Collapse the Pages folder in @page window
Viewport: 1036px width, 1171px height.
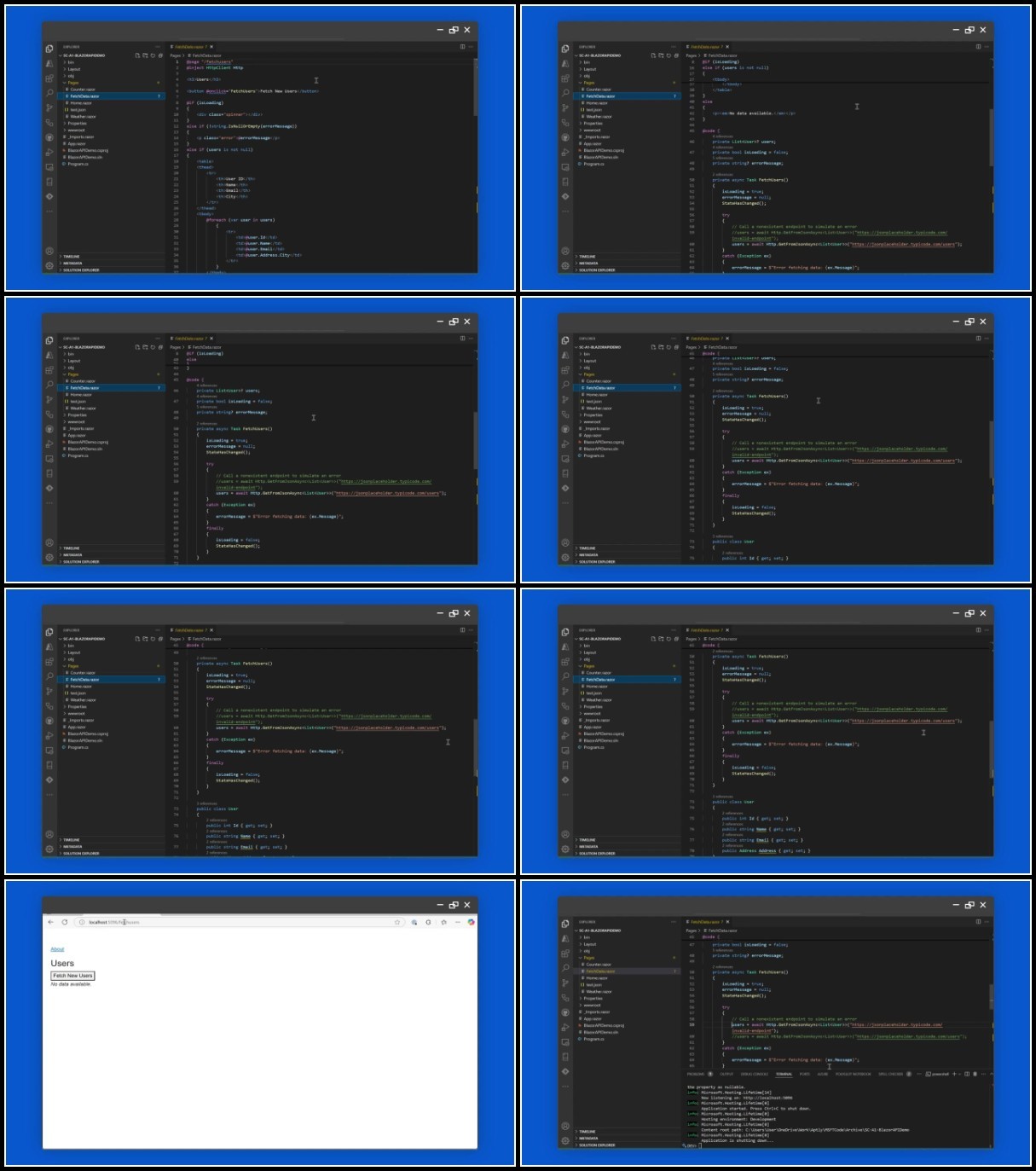pyautogui.click(x=111, y=83)
